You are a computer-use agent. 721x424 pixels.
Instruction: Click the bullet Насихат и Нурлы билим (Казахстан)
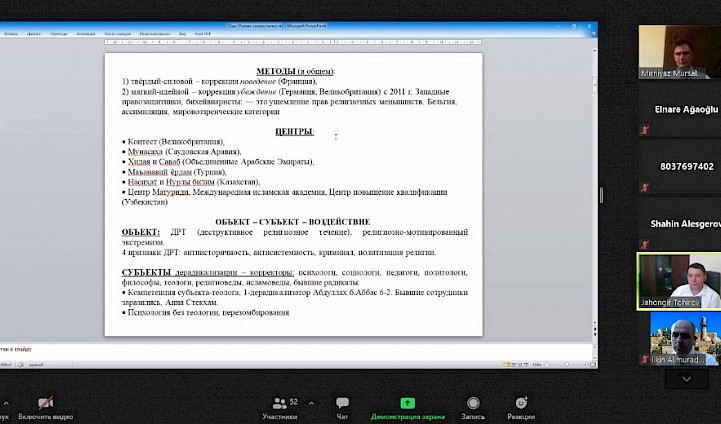pos(191,182)
